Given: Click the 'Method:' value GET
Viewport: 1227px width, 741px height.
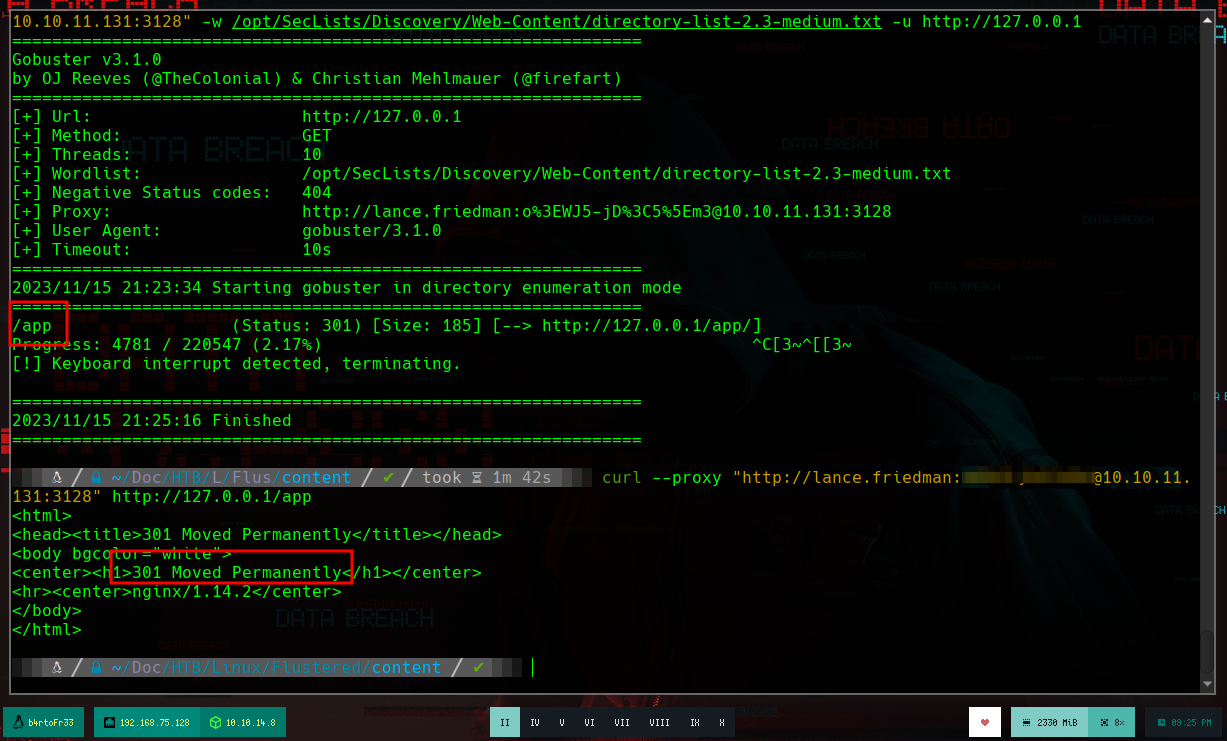Looking at the screenshot, I should 317,136.
